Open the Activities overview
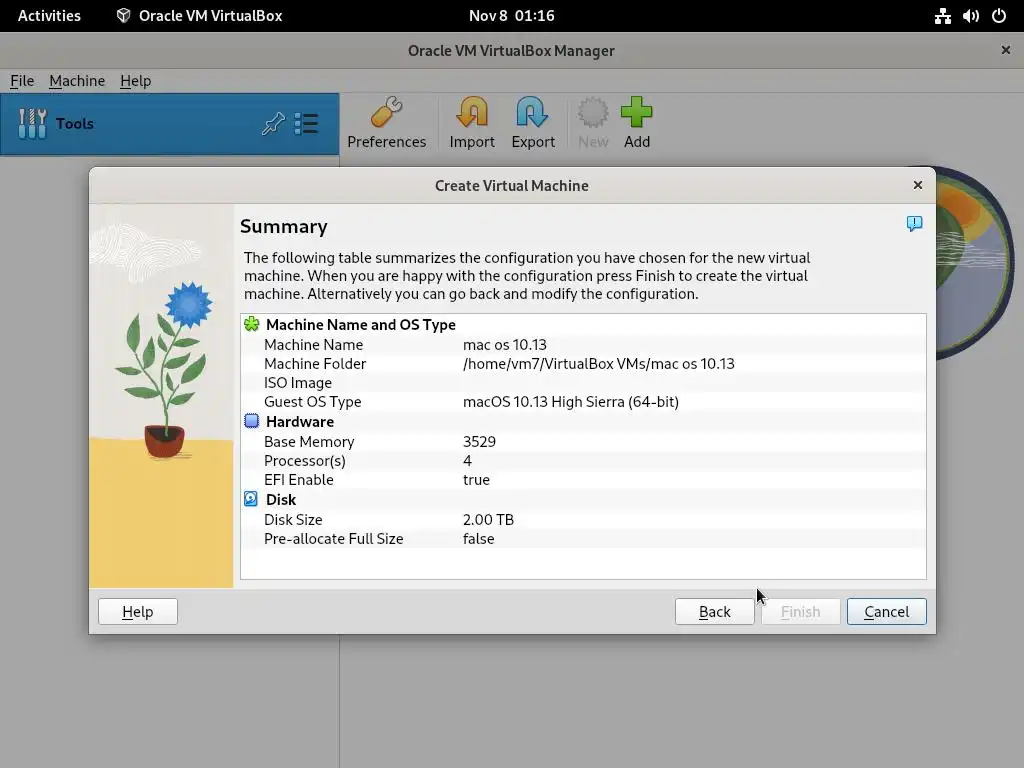This screenshot has height=768, width=1024. coord(49,16)
